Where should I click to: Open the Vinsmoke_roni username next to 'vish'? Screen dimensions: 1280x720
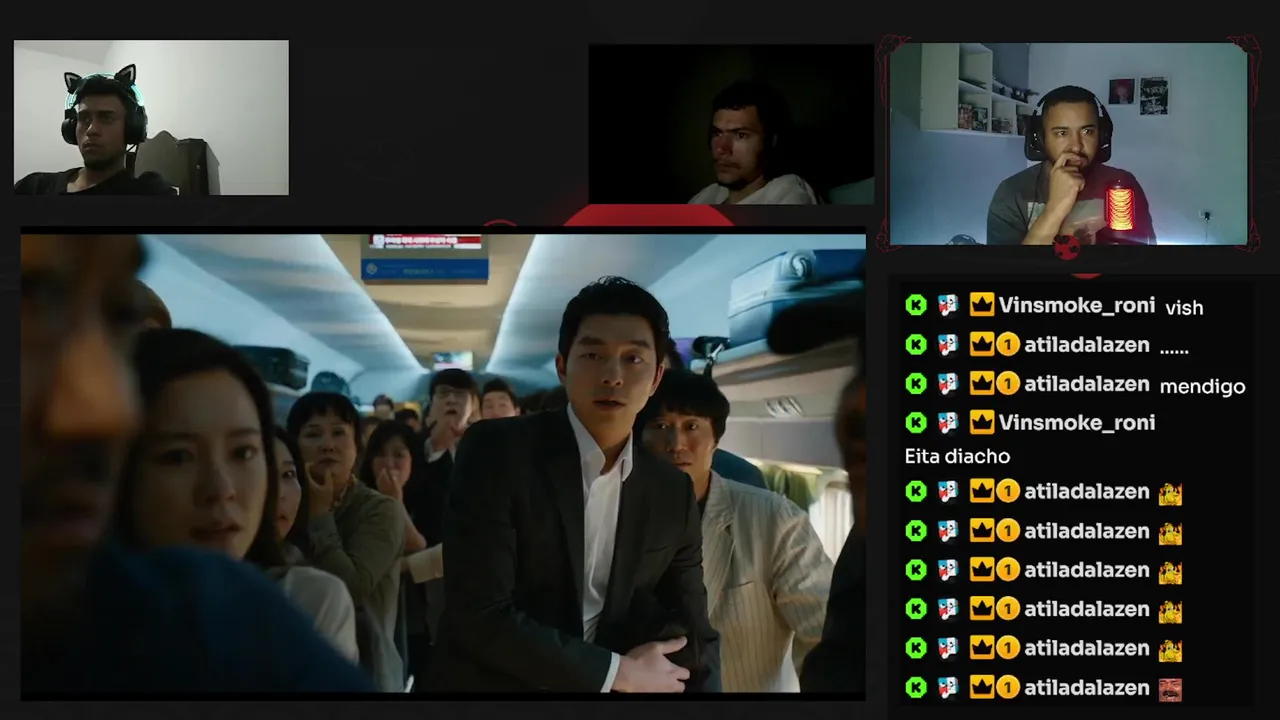(1077, 305)
